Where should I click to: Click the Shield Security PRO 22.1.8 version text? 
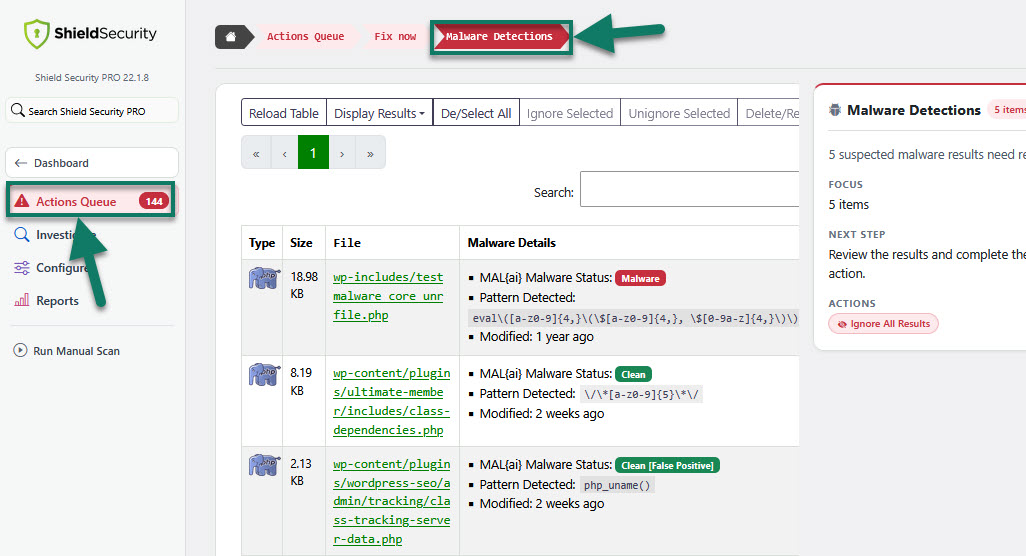tap(92, 77)
